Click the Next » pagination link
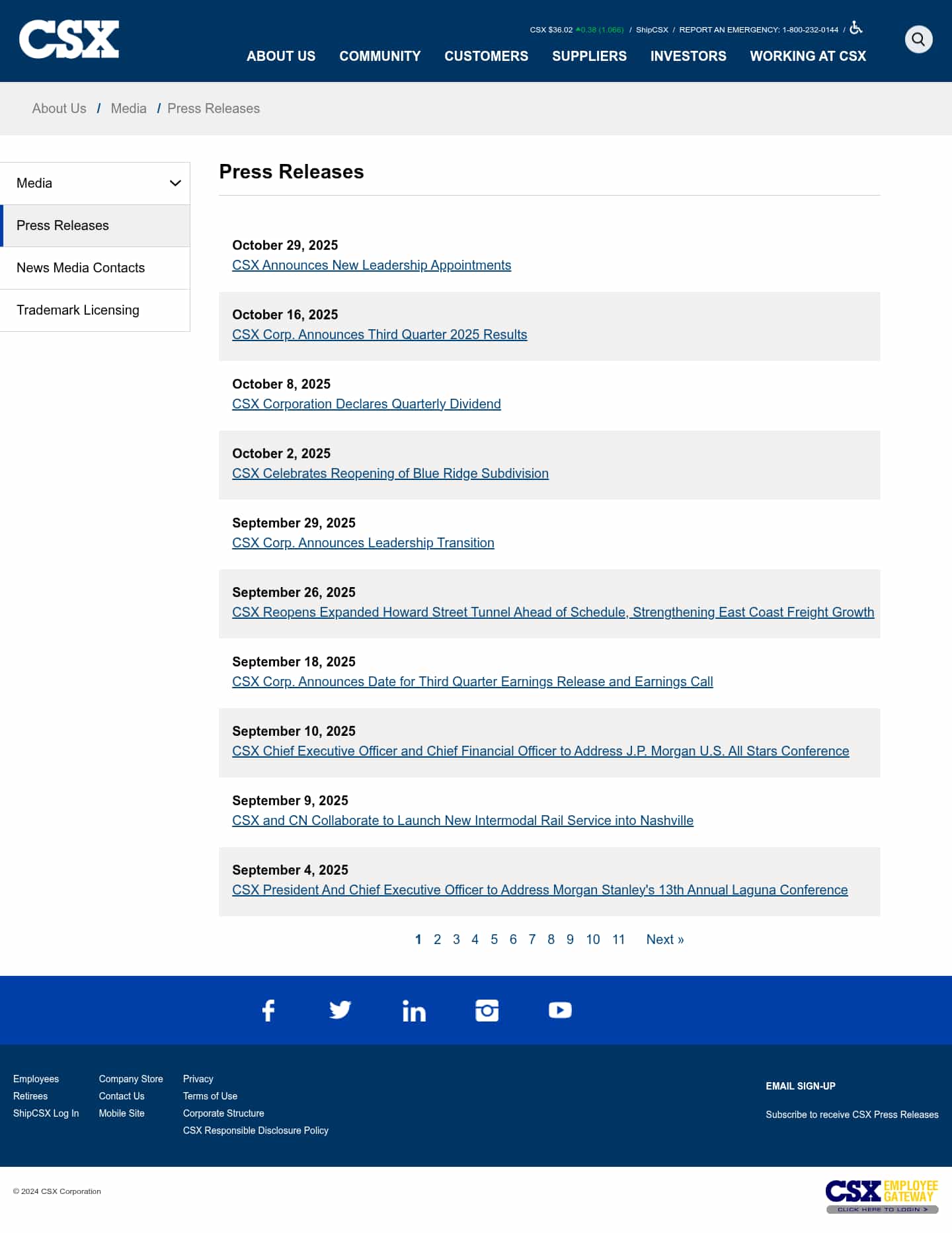Image resolution: width=952 pixels, height=1233 pixels. tap(665, 939)
